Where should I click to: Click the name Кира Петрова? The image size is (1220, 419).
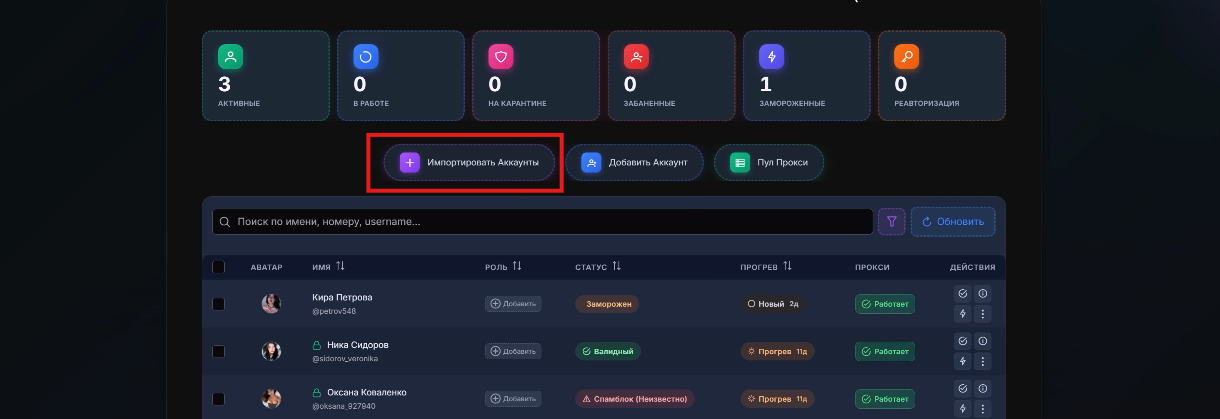[342, 297]
